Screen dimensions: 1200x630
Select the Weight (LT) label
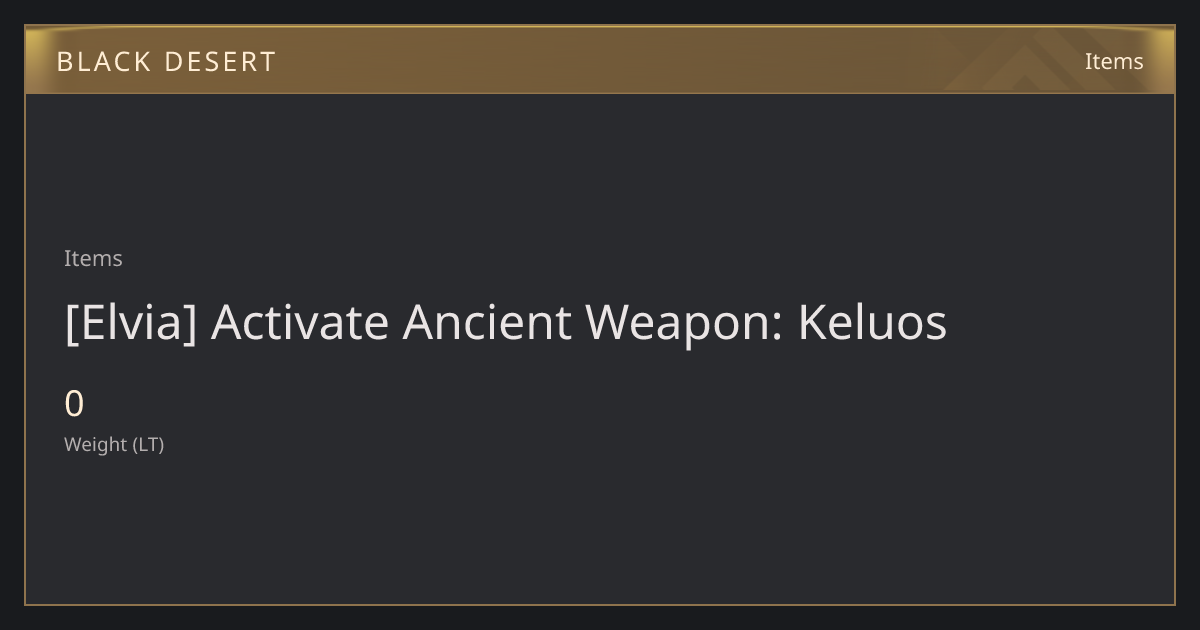[114, 444]
